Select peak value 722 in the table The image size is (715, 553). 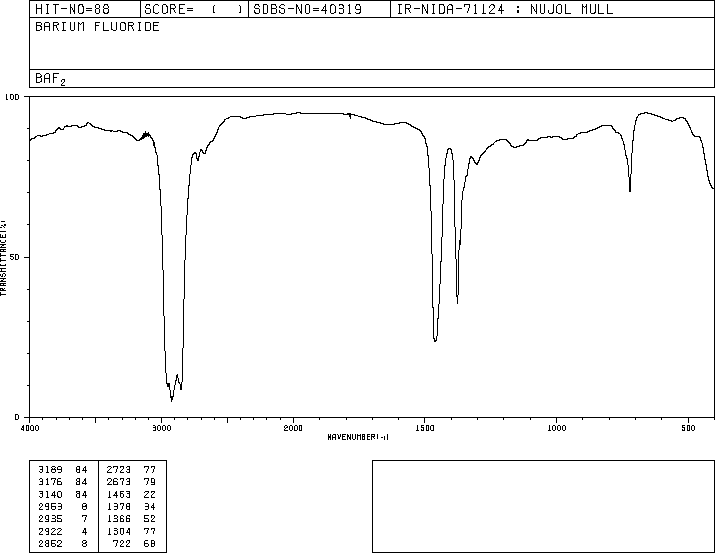[x=122, y=544]
